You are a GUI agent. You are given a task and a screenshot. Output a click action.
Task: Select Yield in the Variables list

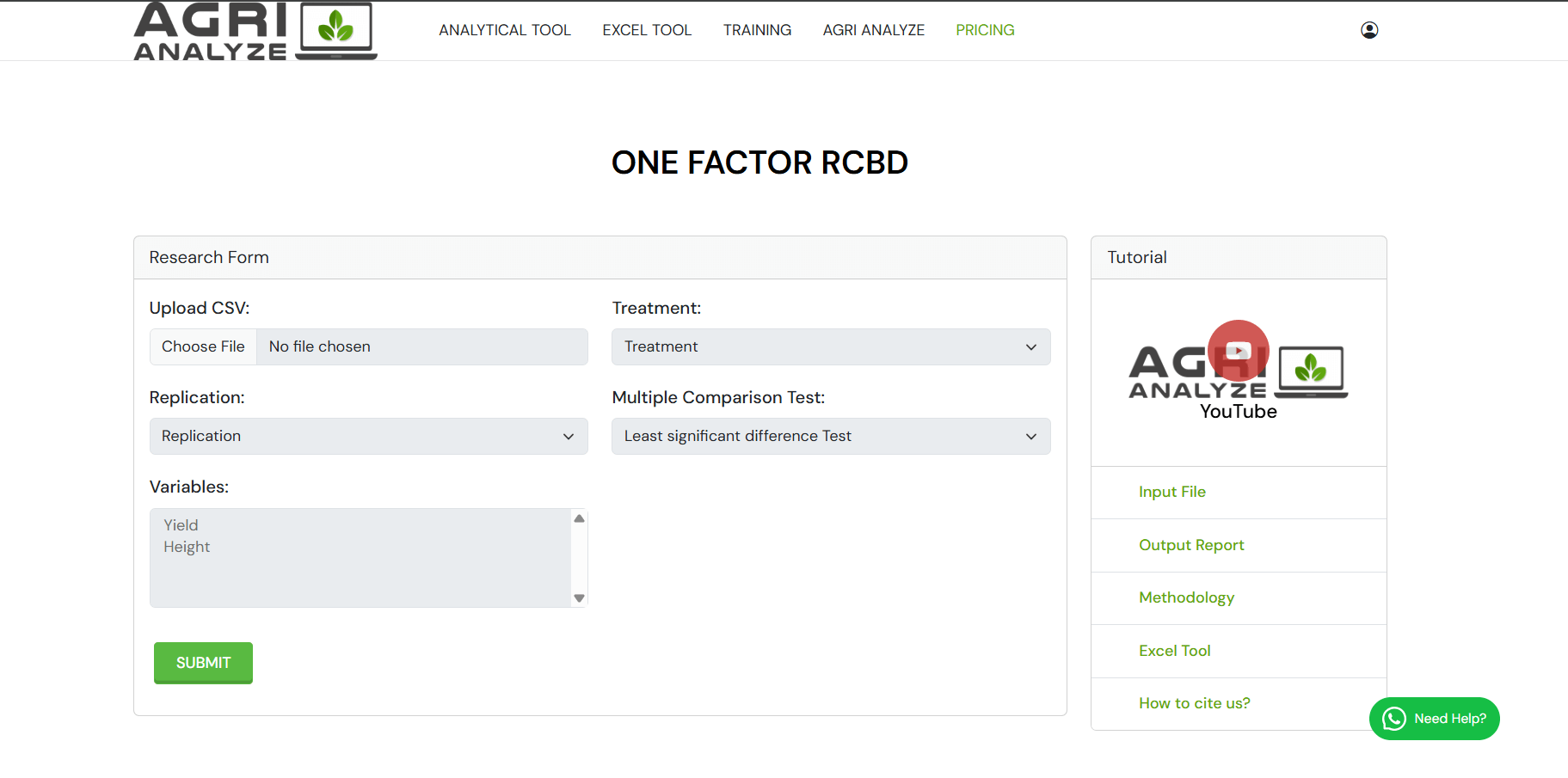pyautogui.click(x=181, y=525)
